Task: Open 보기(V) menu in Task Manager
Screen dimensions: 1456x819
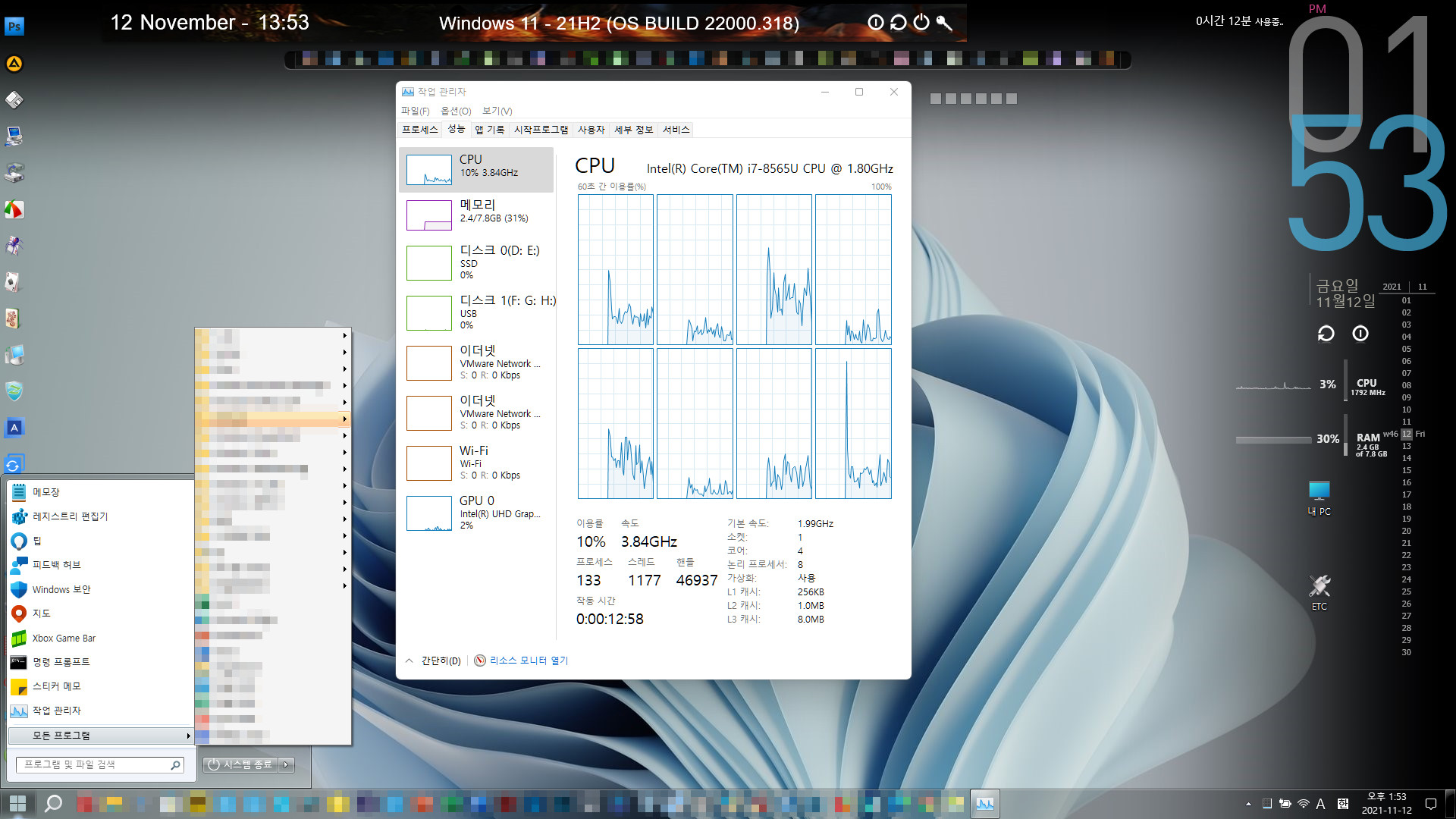Action: [497, 111]
